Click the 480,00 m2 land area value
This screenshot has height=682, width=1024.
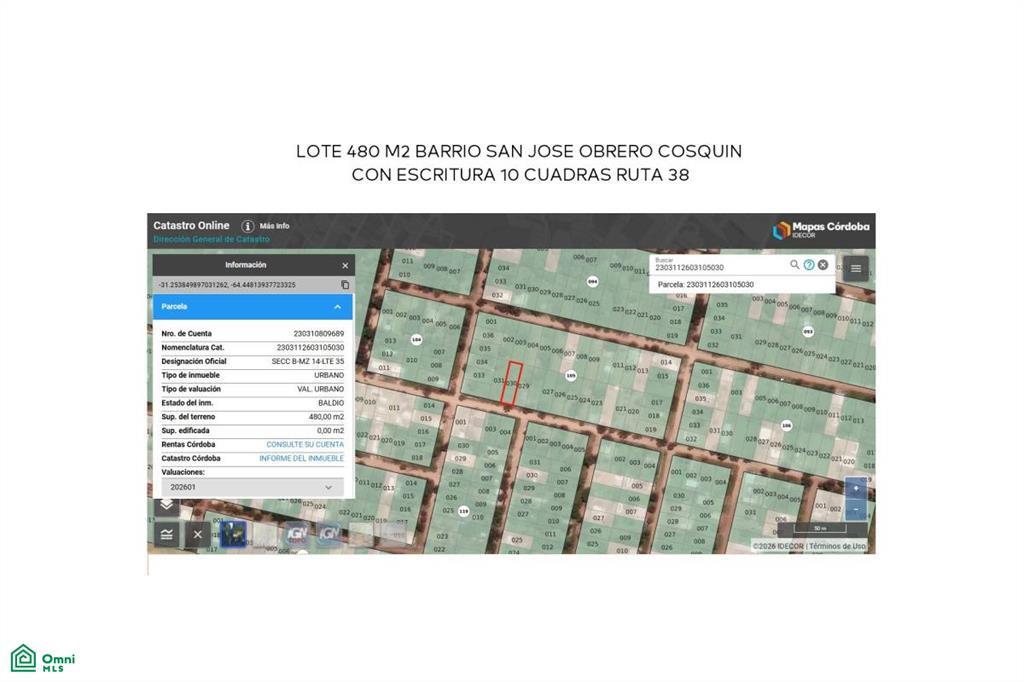(327, 417)
